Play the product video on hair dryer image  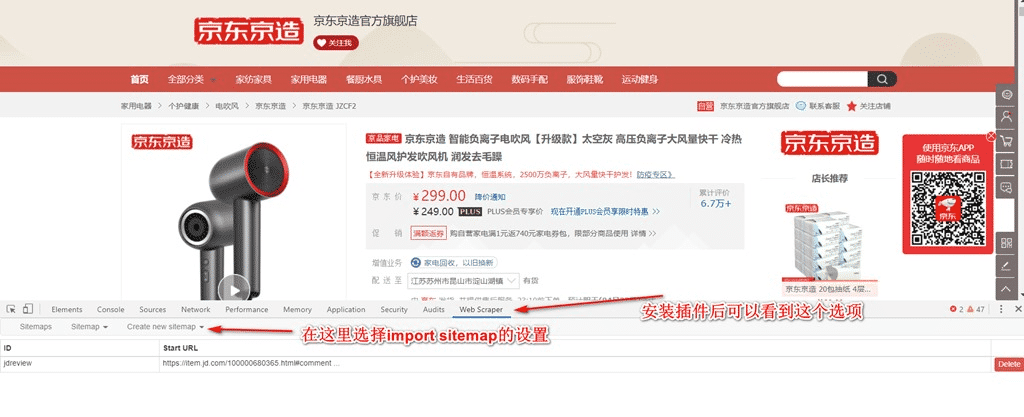[x=234, y=288]
